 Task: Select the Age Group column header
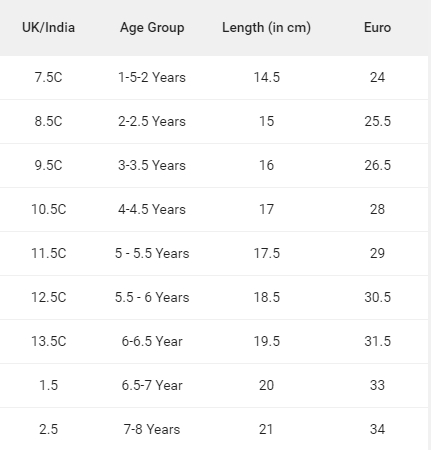coord(152,28)
